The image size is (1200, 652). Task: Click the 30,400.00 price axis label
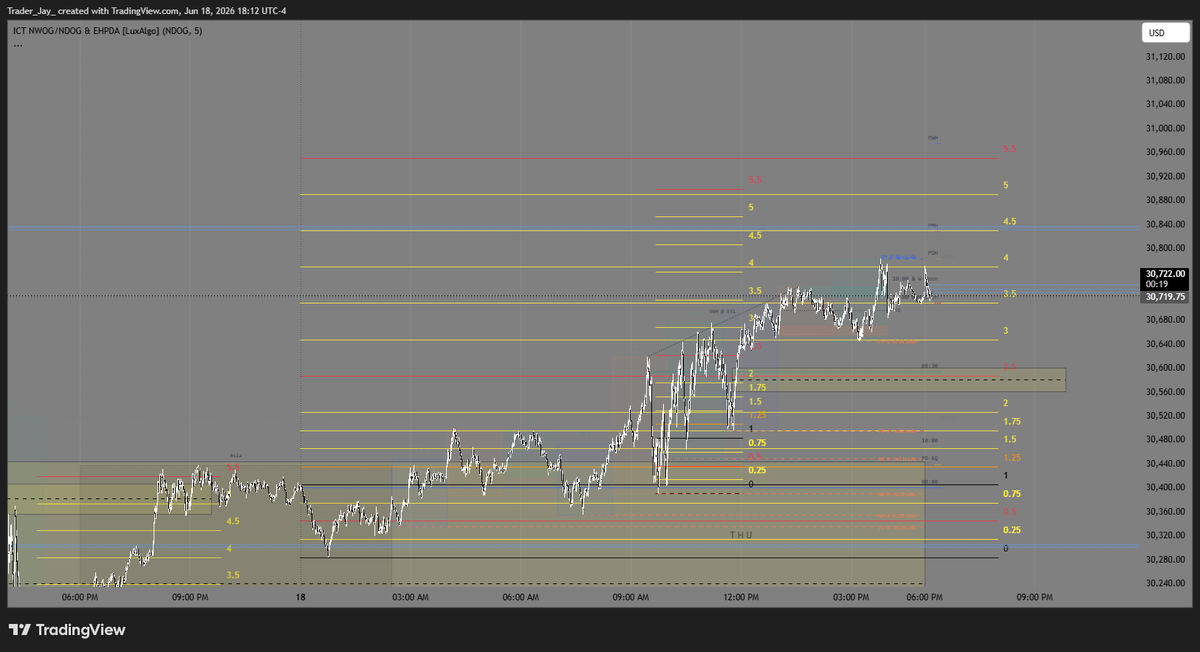tap(1166, 488)
